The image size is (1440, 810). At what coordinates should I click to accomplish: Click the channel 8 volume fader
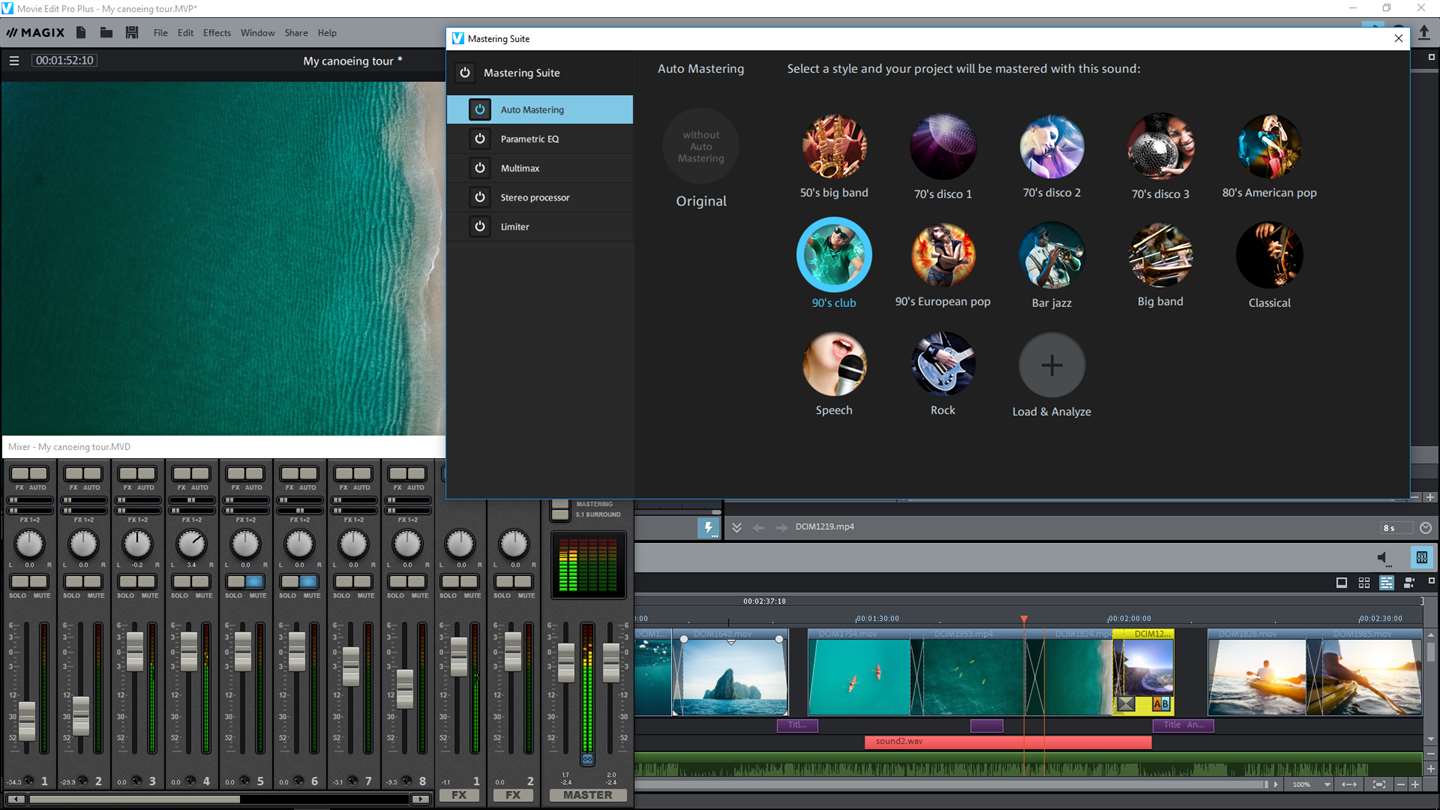tap(405, 687)
